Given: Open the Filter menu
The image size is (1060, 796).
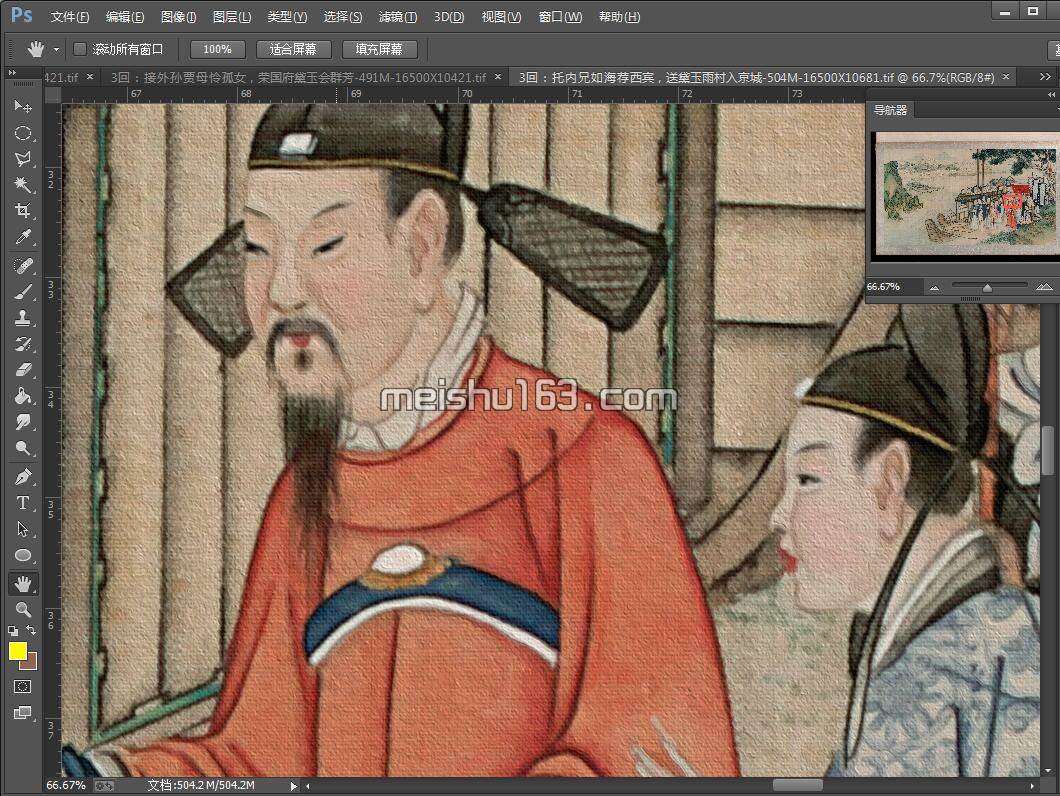Looking at the screenshot, I should click(398, 17).
